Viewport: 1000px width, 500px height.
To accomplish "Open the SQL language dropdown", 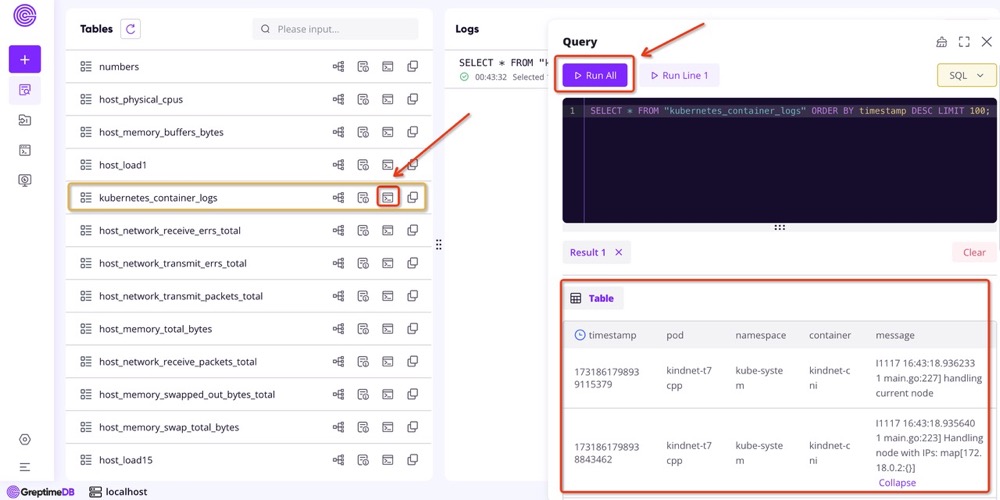I will tap(966, 75).
